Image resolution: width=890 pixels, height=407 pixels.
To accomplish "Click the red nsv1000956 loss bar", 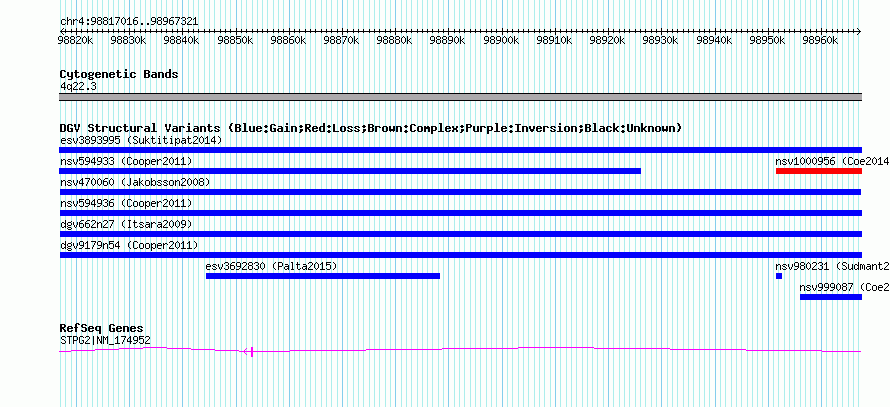I will (x=818, y=171).
